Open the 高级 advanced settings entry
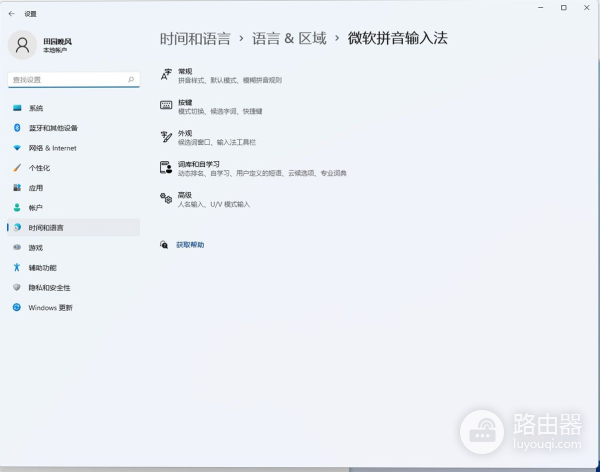600x472 pixels. tap(205, 199)
